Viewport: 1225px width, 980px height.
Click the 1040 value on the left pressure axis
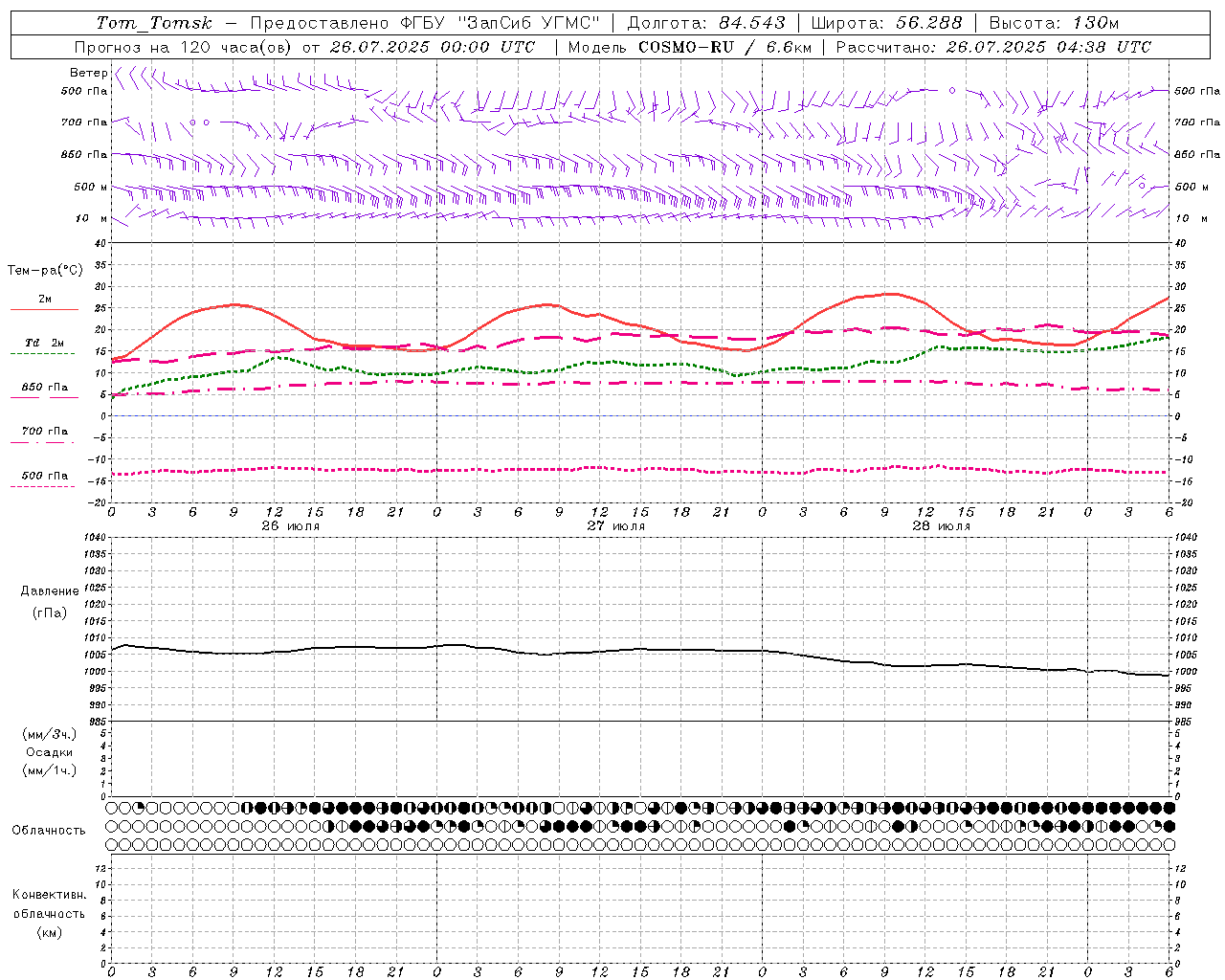pyautogui.click(x=96, y=538)
